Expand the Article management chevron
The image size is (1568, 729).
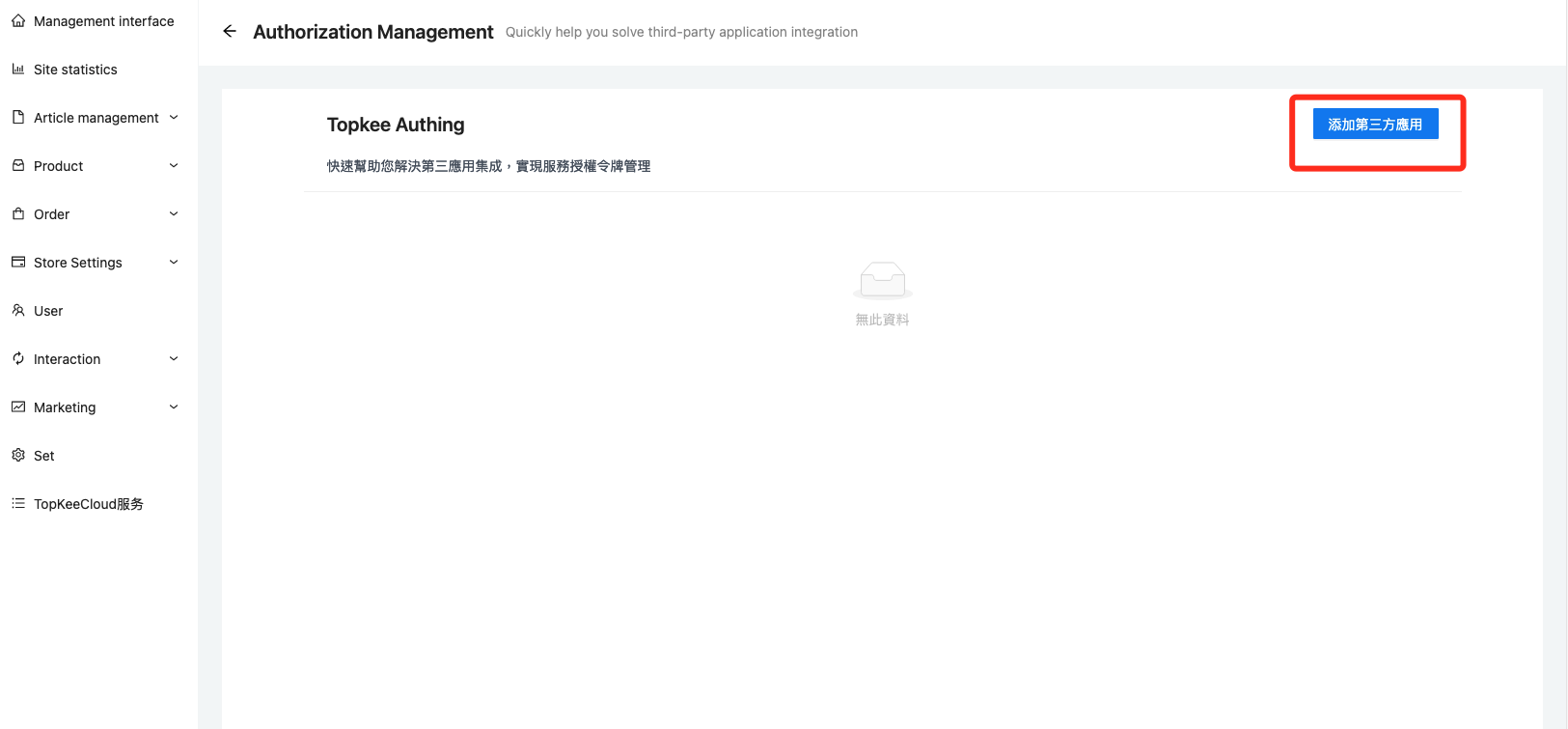point(174,117)
